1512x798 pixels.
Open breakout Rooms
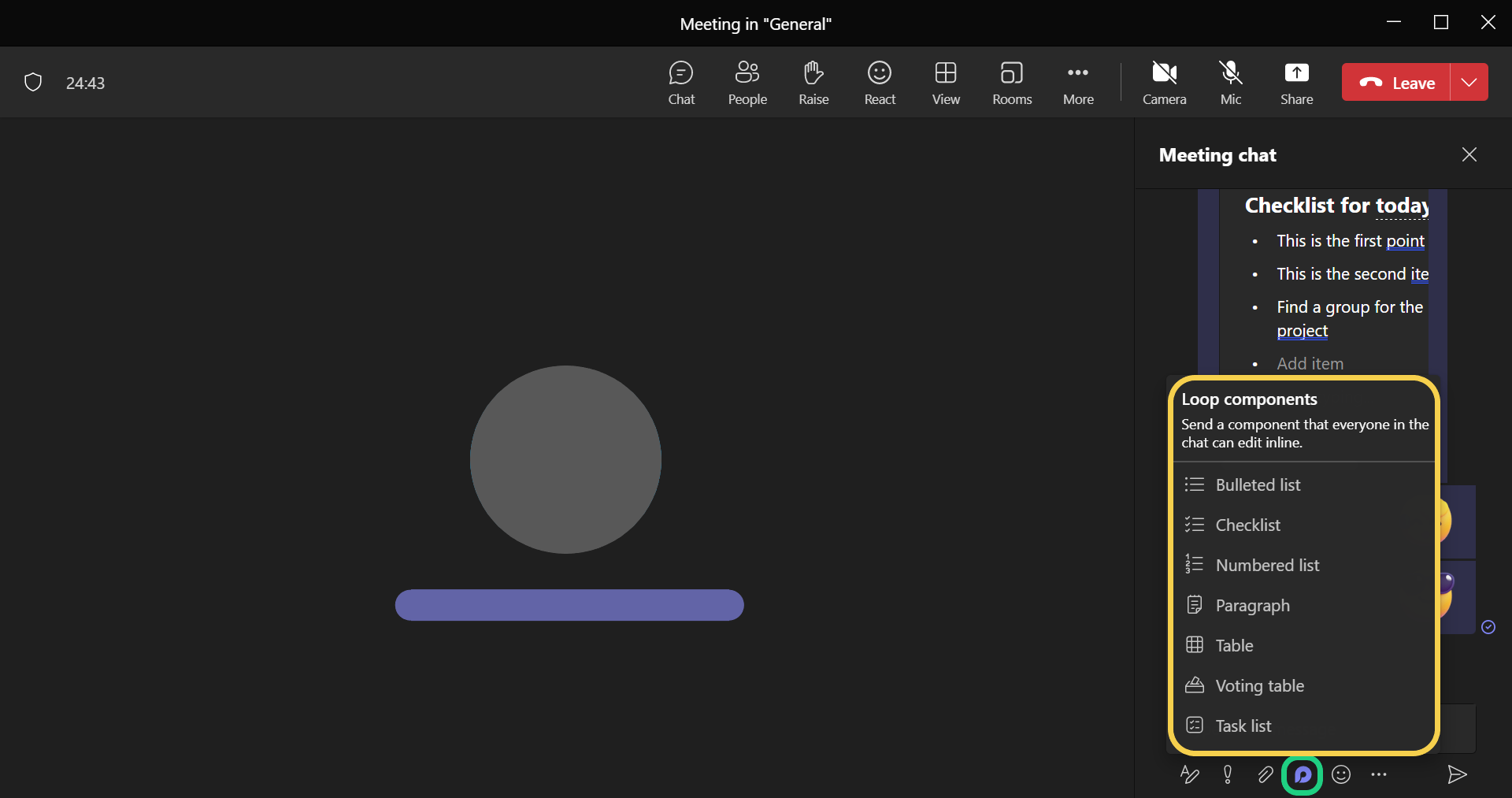click(1011, 83)
